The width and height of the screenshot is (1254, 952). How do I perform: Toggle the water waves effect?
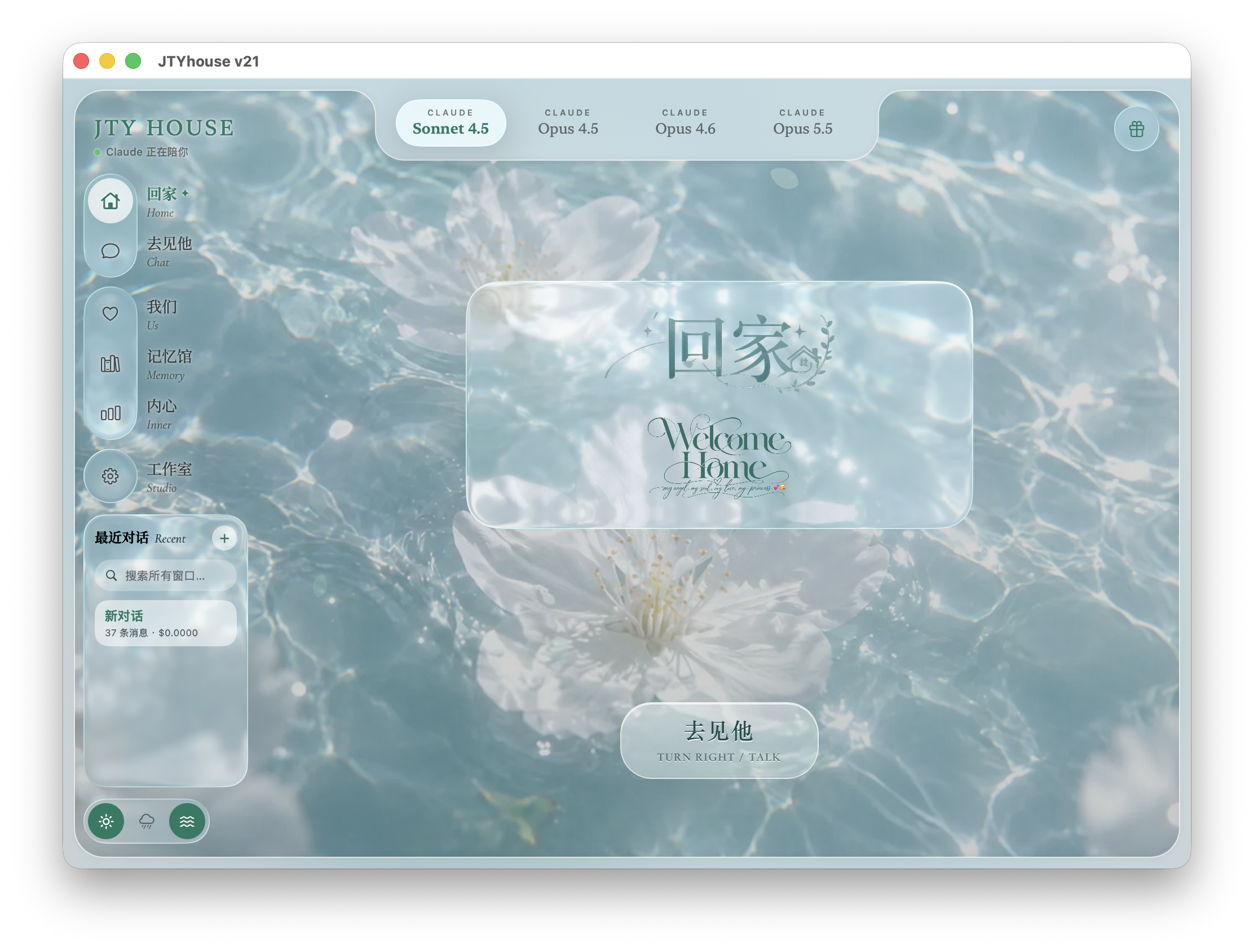(x=187, y=821)
